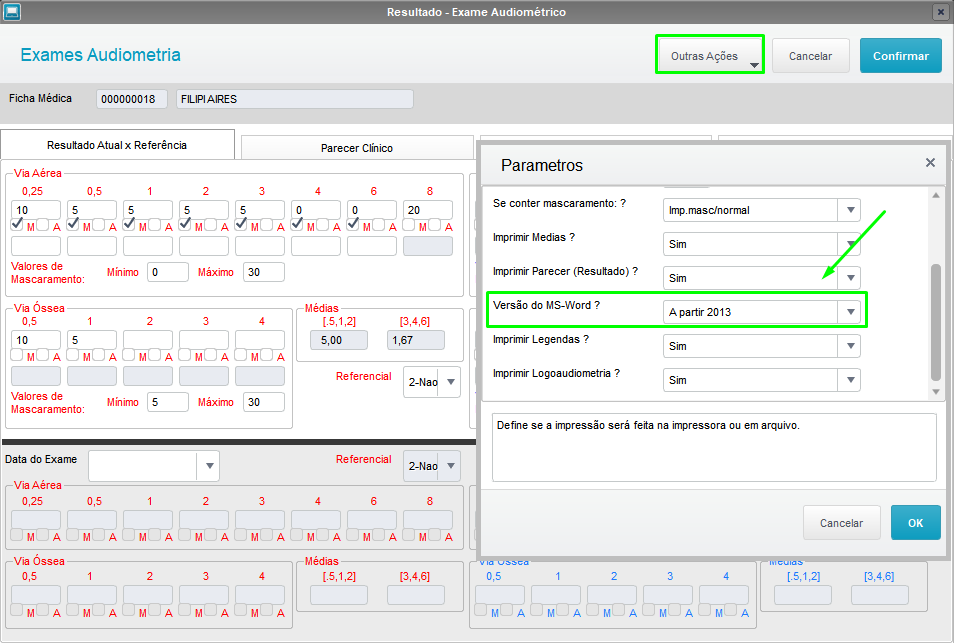954x643 pixels.
Task: Close the Parametros dialog with X
Action: 930,162
